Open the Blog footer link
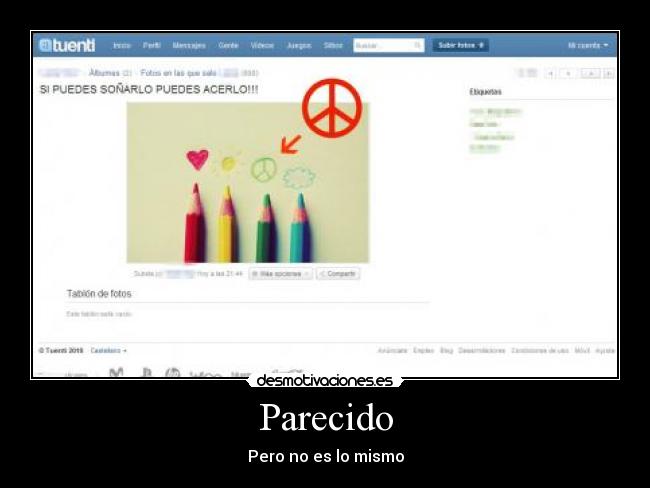 [x=446, y=351]
